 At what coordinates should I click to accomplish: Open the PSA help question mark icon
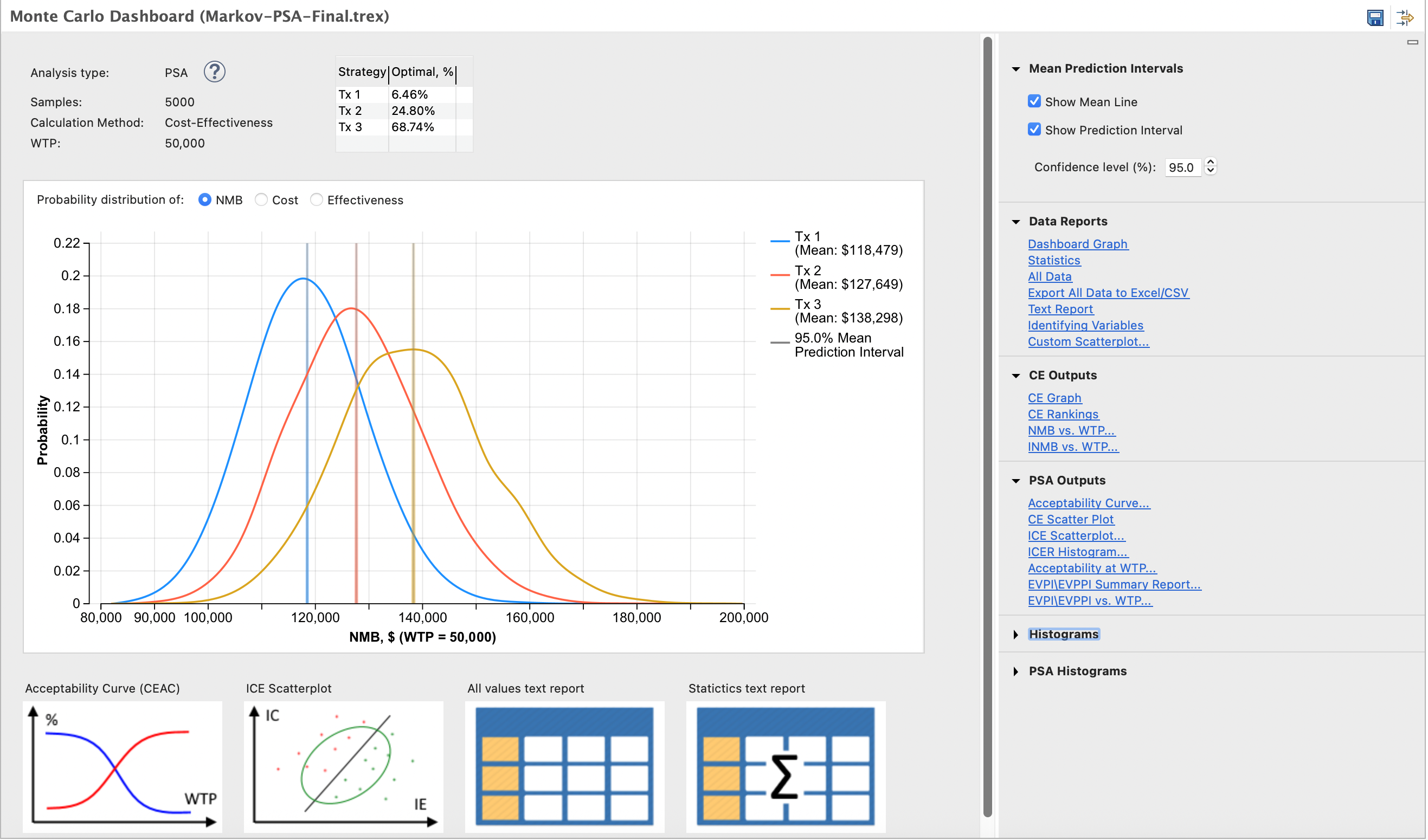(x=214, y=72)
